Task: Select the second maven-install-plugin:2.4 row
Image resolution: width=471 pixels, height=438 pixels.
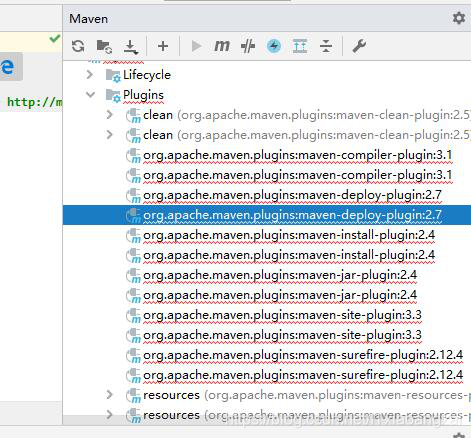Action: (x=267, y=255)
